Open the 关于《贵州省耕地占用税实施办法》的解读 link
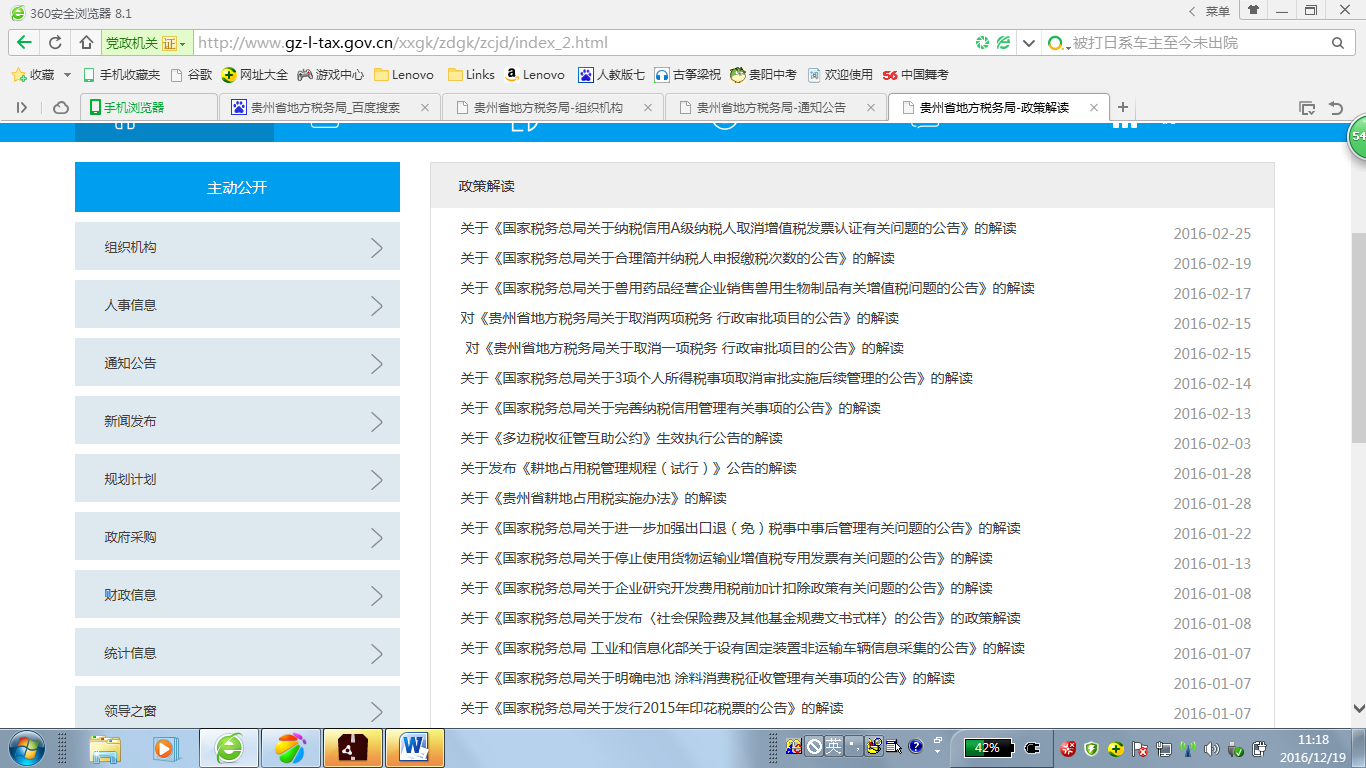Viewport: 1366px width, 768px height. coord(593,498)
